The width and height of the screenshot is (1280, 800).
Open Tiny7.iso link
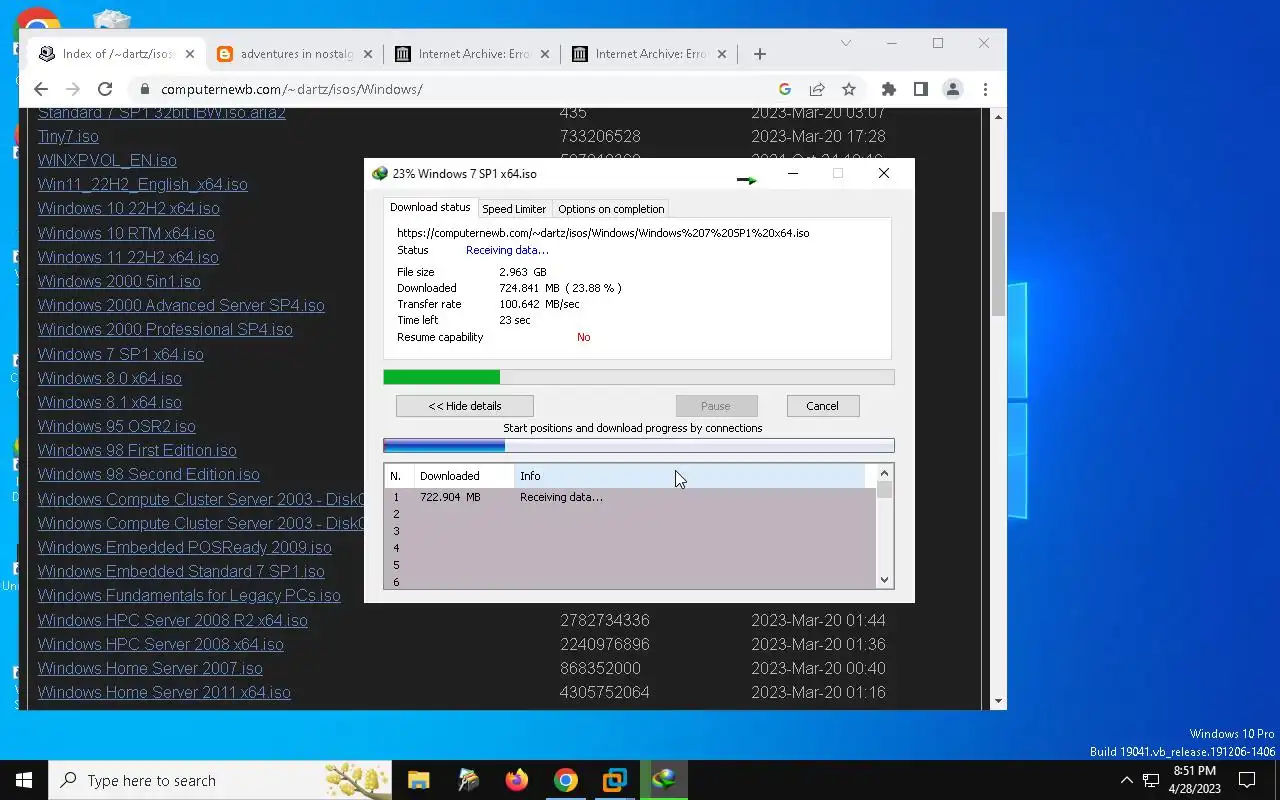coord(68,136)
